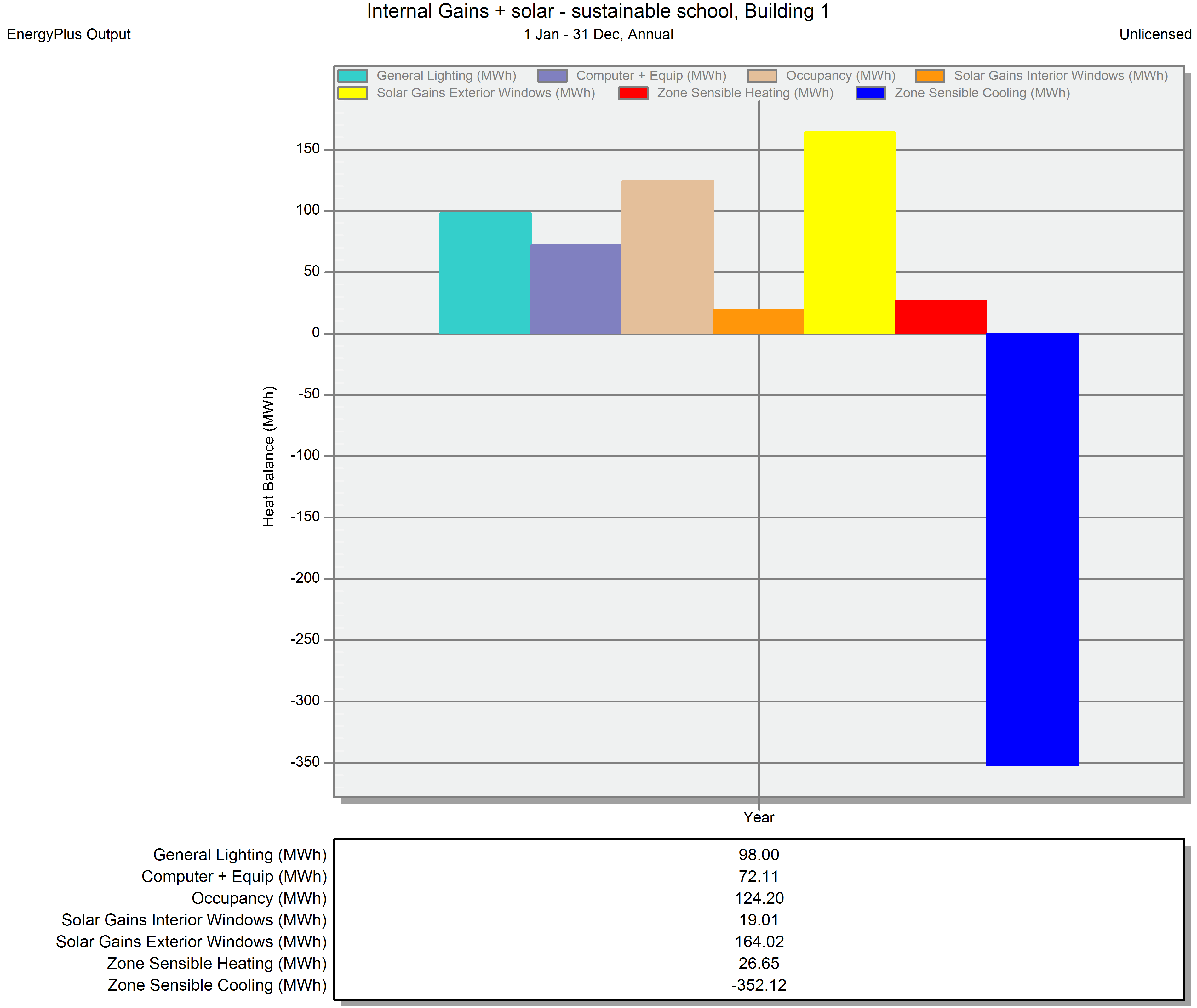Viewport: 1197px width, 1008px height.
Task: Click the 124.20 table value
Action: [x=759, y=898]
